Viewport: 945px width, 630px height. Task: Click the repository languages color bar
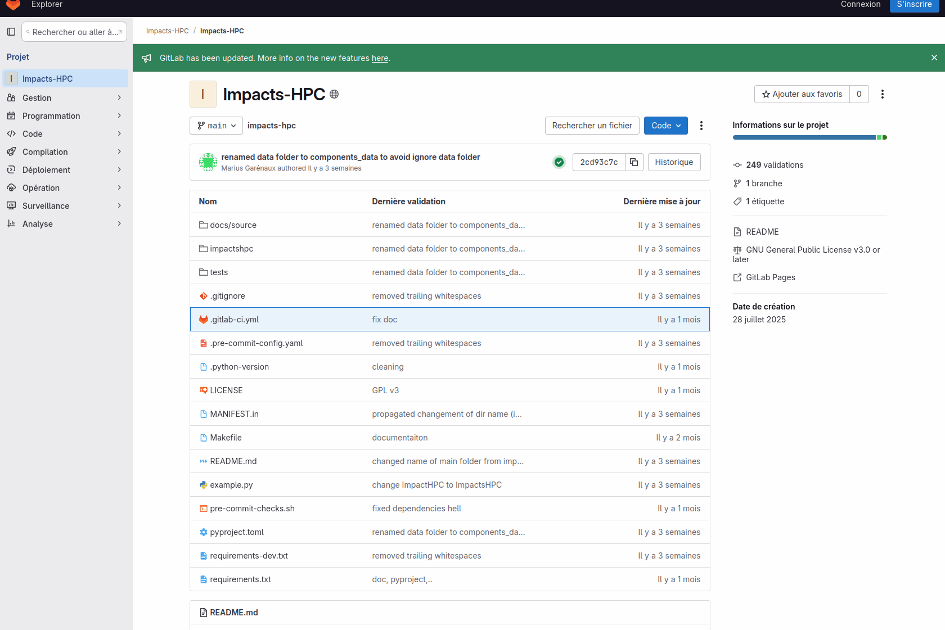click(809, 137)
